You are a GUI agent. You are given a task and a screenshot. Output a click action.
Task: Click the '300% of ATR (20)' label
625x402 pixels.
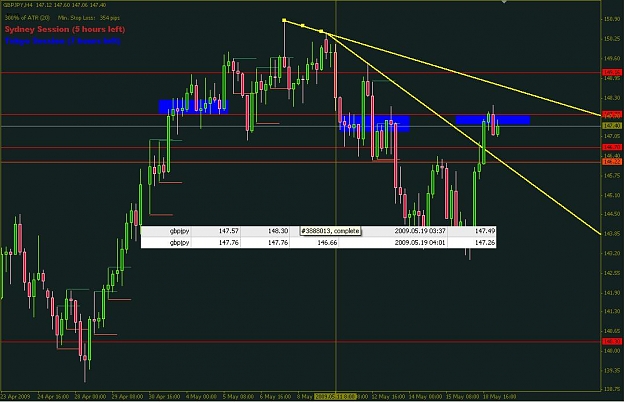[x=28, y=18]
